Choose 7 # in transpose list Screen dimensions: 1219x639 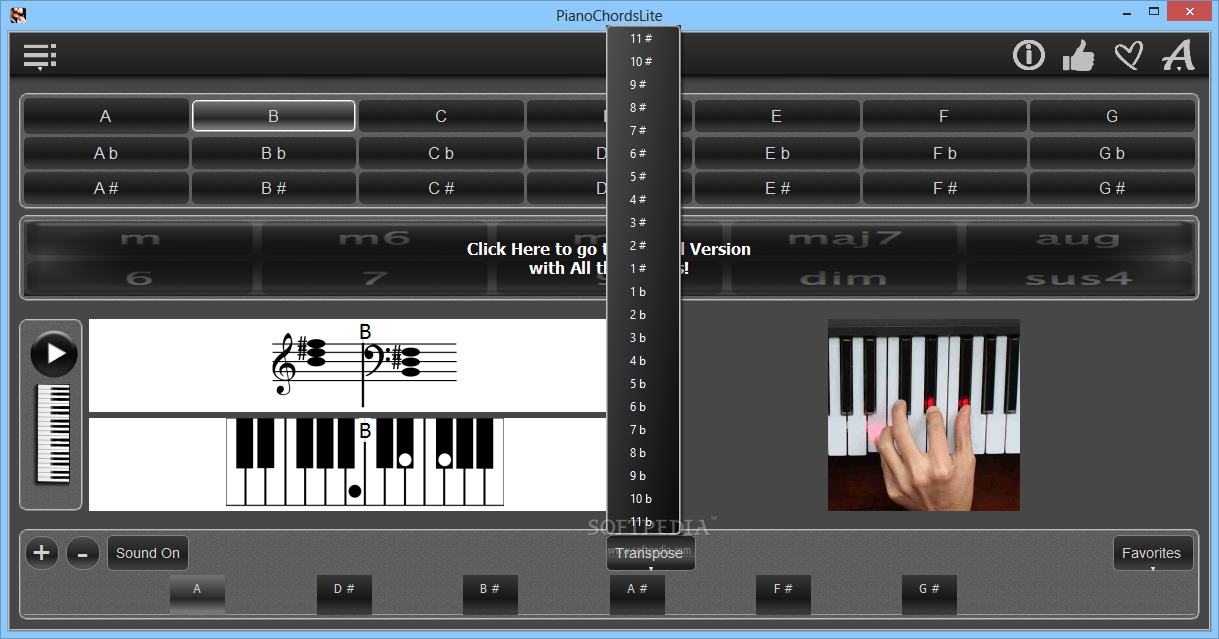pyautogui.click(x=643, y=131)
